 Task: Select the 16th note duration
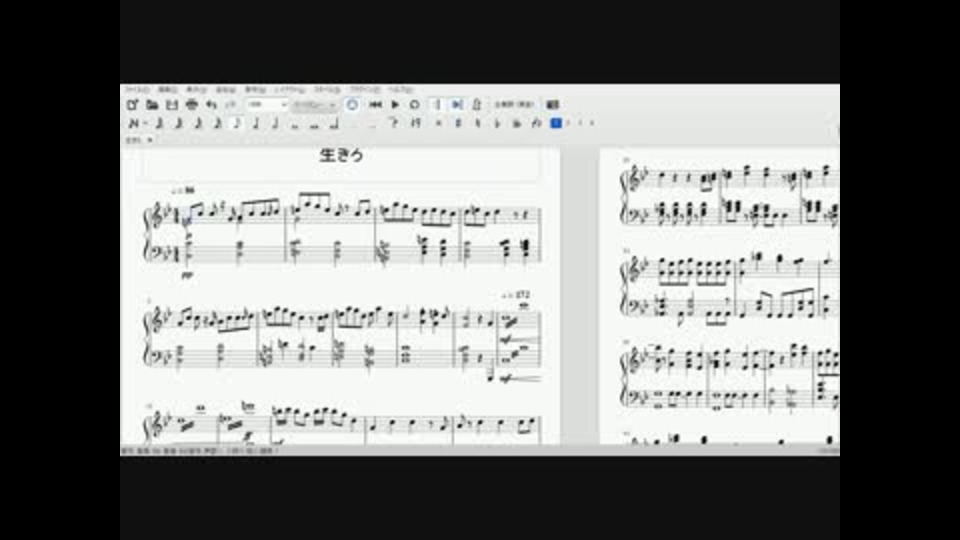(x=217, y=123)
